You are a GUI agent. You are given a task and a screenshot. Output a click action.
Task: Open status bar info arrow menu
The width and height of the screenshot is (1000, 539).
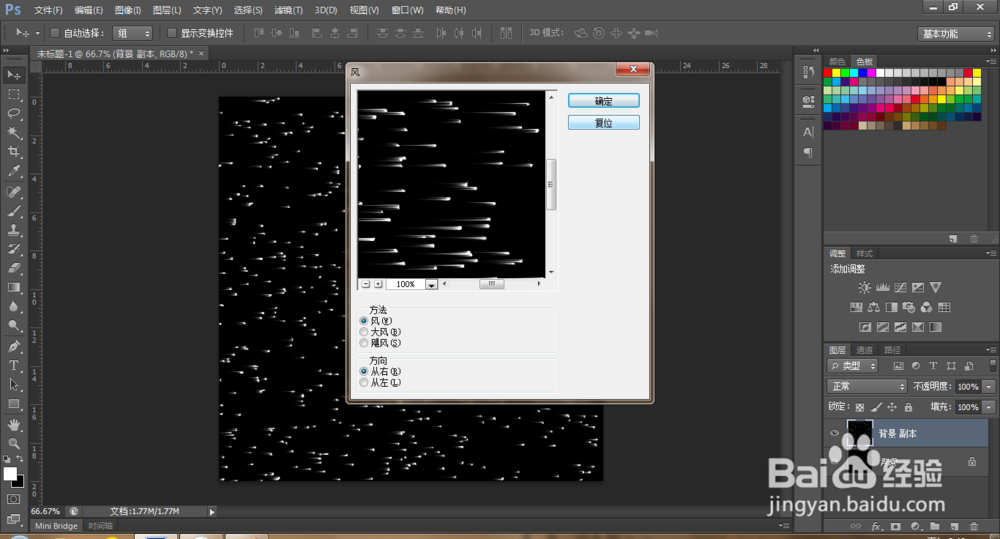(212, 512)
